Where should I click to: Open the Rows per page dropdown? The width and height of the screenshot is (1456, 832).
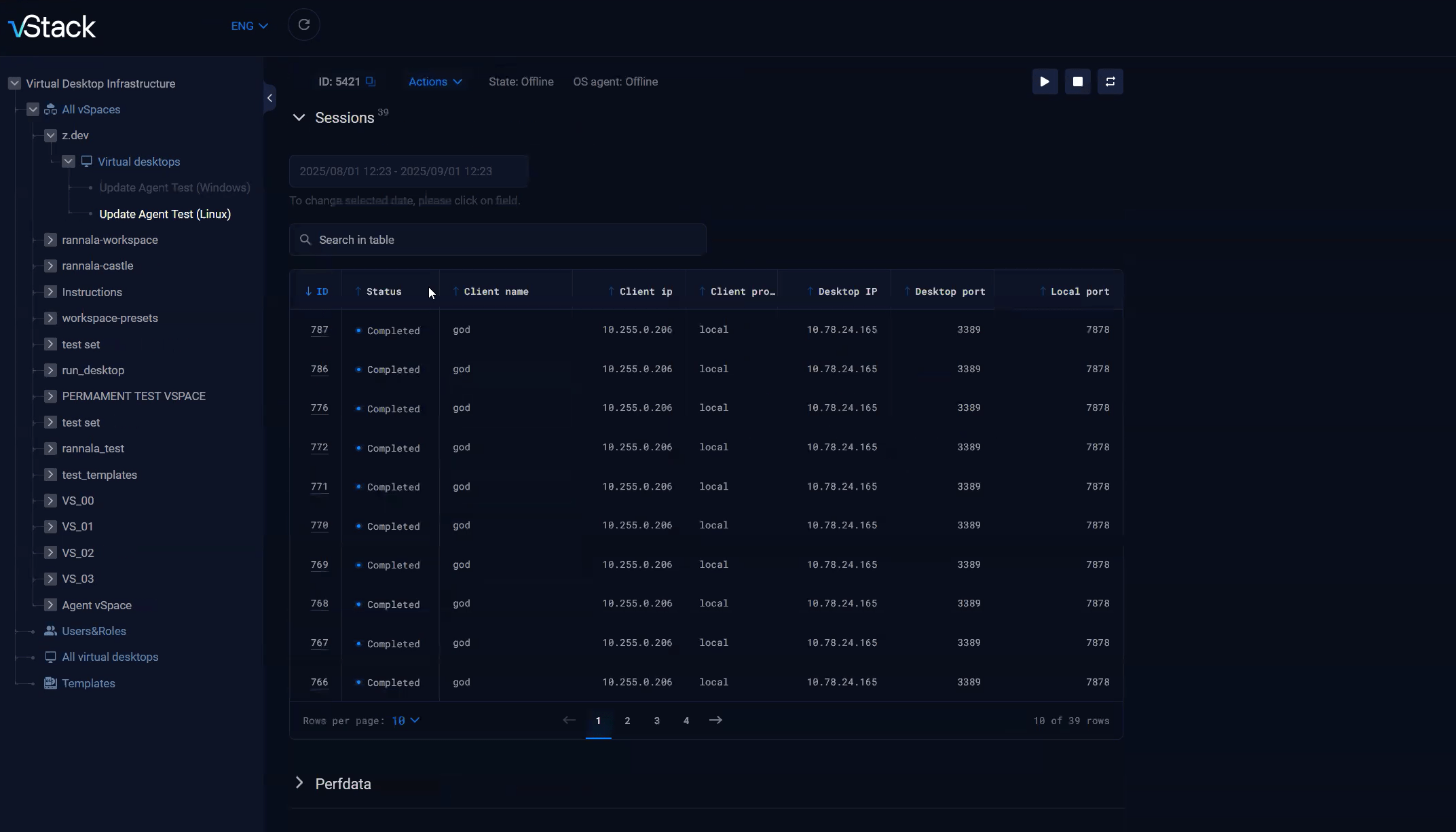coord(405,721)
